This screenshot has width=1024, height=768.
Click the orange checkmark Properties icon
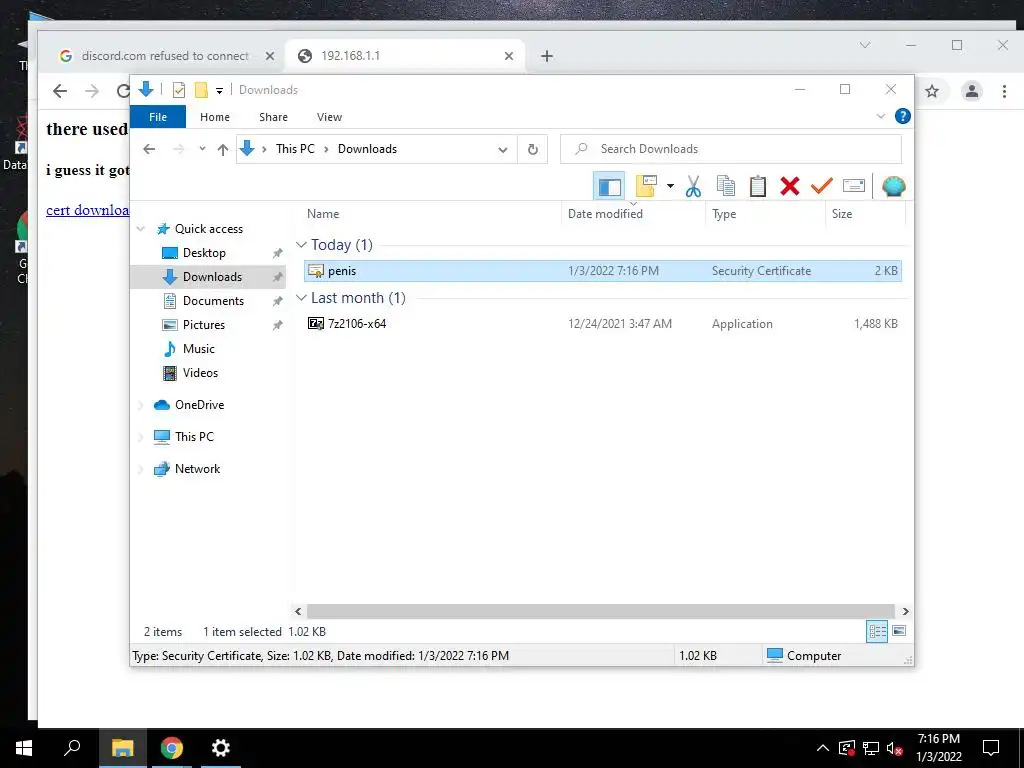click(x=822, y=187)
